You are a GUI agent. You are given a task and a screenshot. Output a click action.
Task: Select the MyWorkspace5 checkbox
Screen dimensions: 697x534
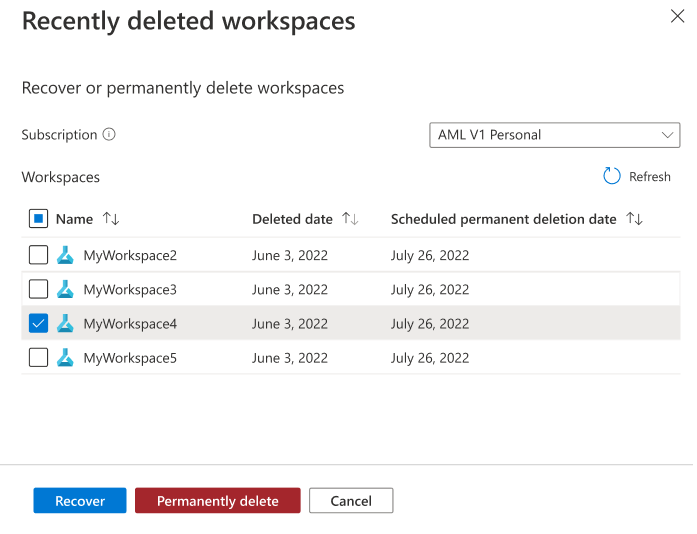(38, 357)
